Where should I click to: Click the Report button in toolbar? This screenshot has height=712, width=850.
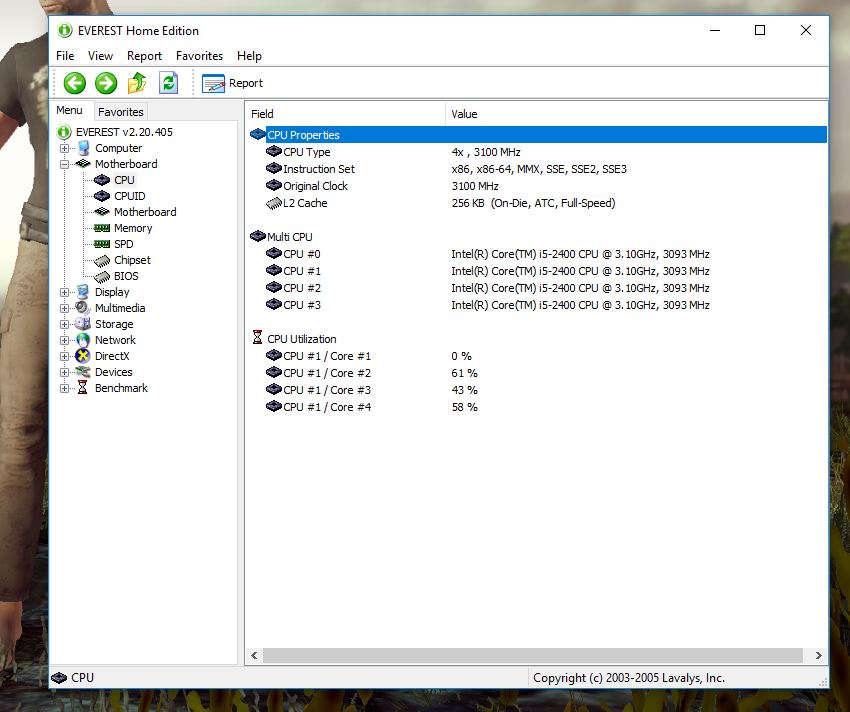click(x=233, y=83)
